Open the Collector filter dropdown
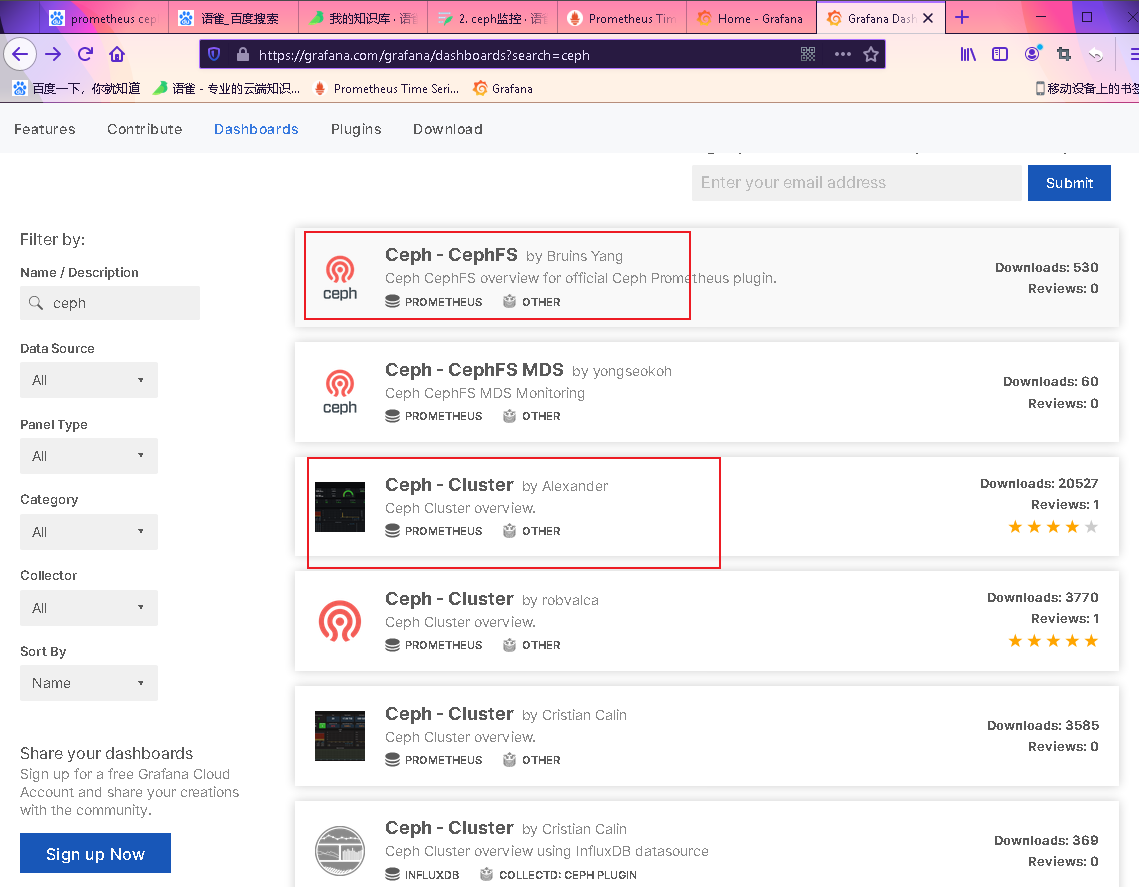Image resolution: width=1139 pixels, height=887 pixels. 89,607
